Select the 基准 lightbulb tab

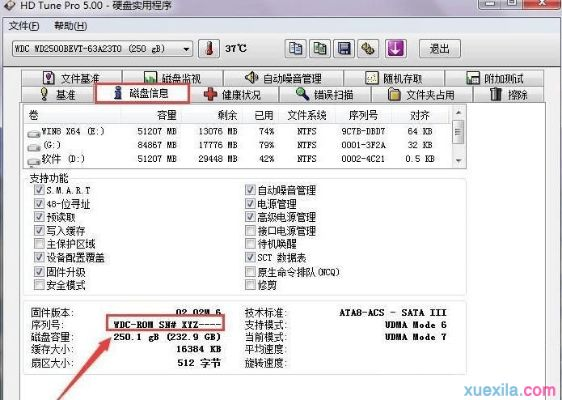[57, 95]
